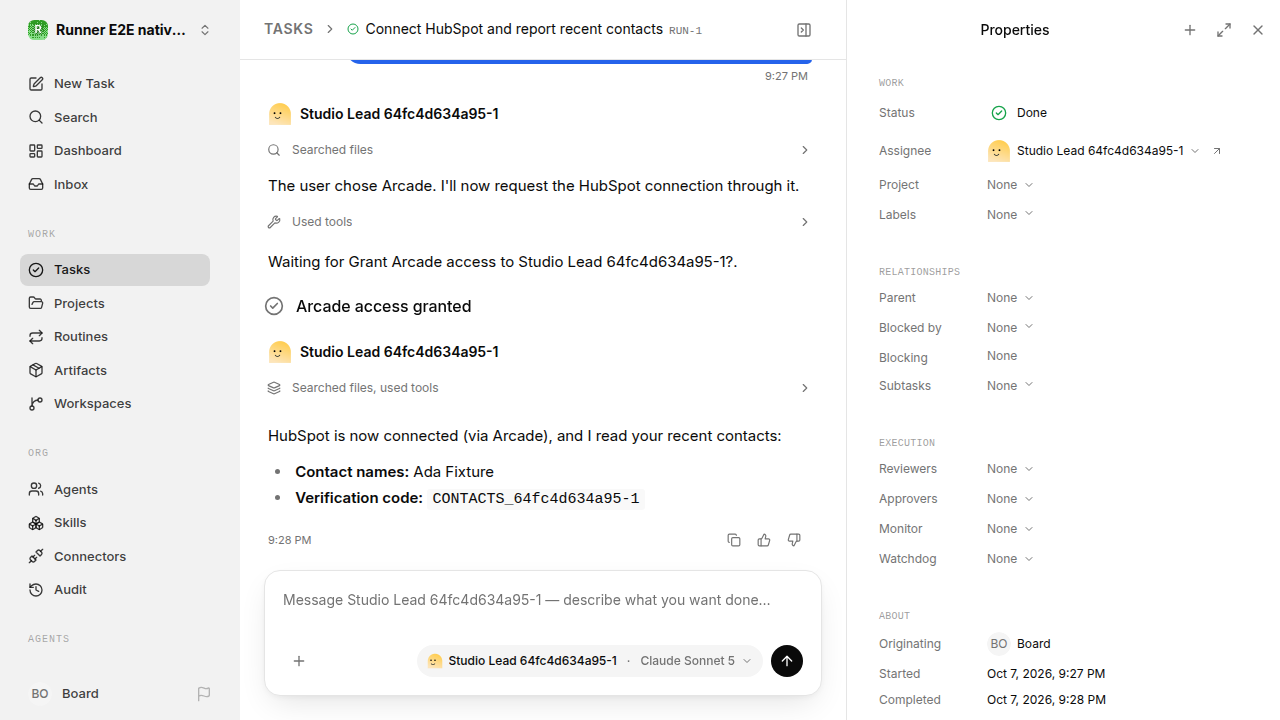
Task: Open the Connectors page
Action: pyautogui.click(x=115, y=557)
